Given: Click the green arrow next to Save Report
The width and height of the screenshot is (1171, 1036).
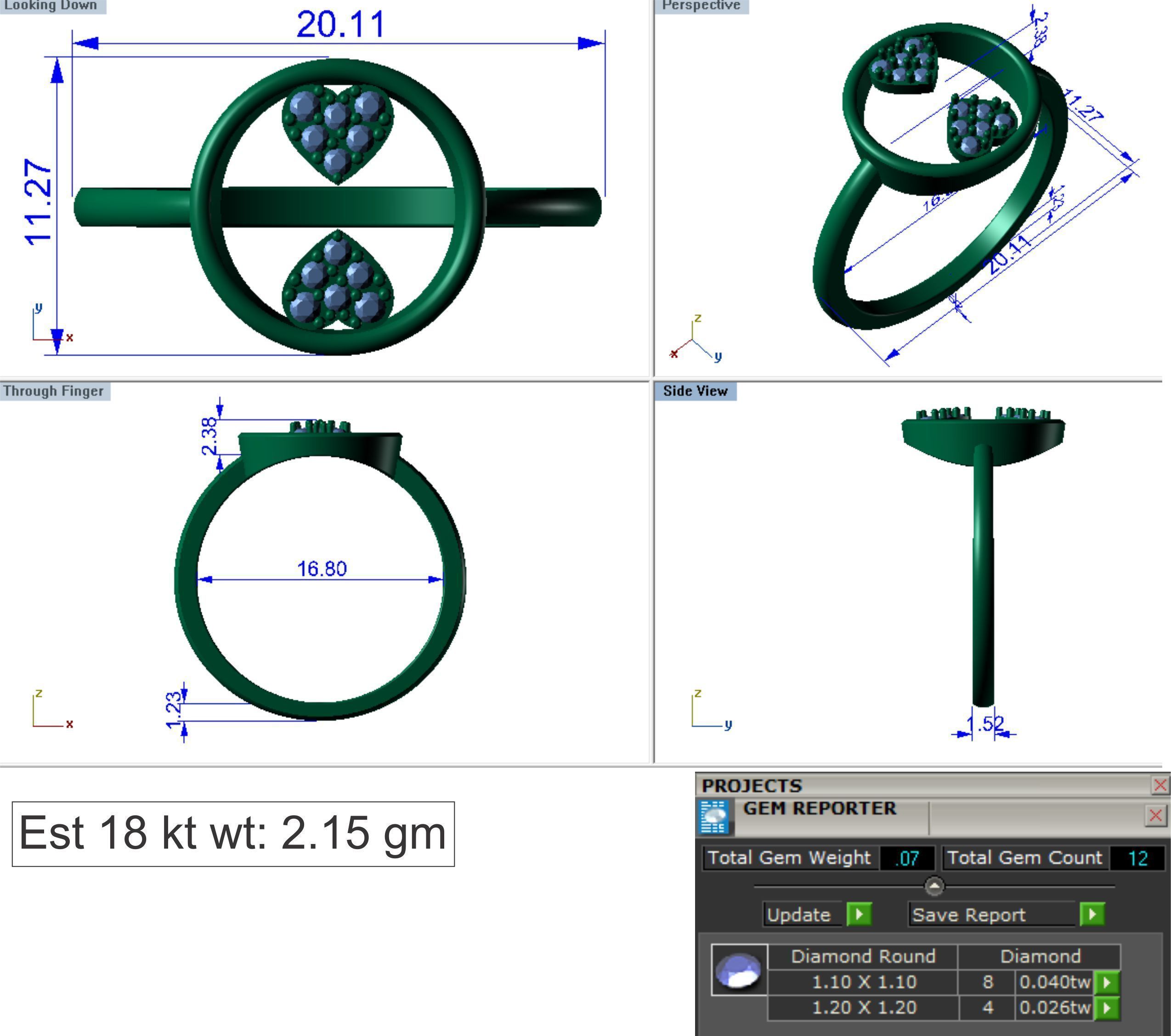Looking at the screenshot, I should click(x=1092, y=915).
